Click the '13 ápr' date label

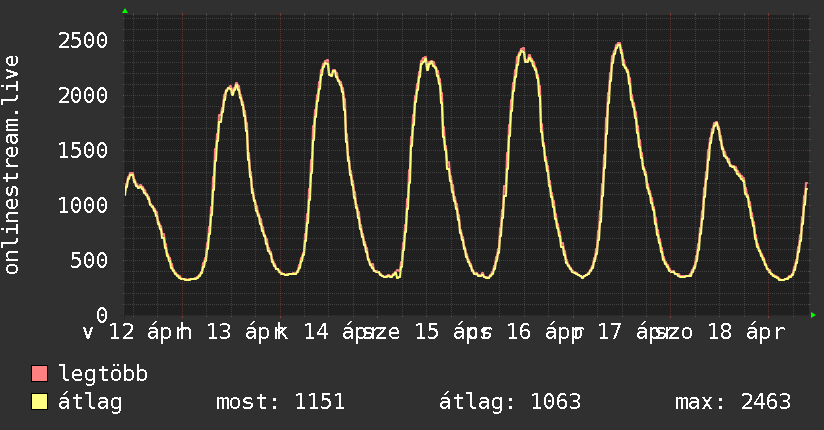click(x=232, y=332)
